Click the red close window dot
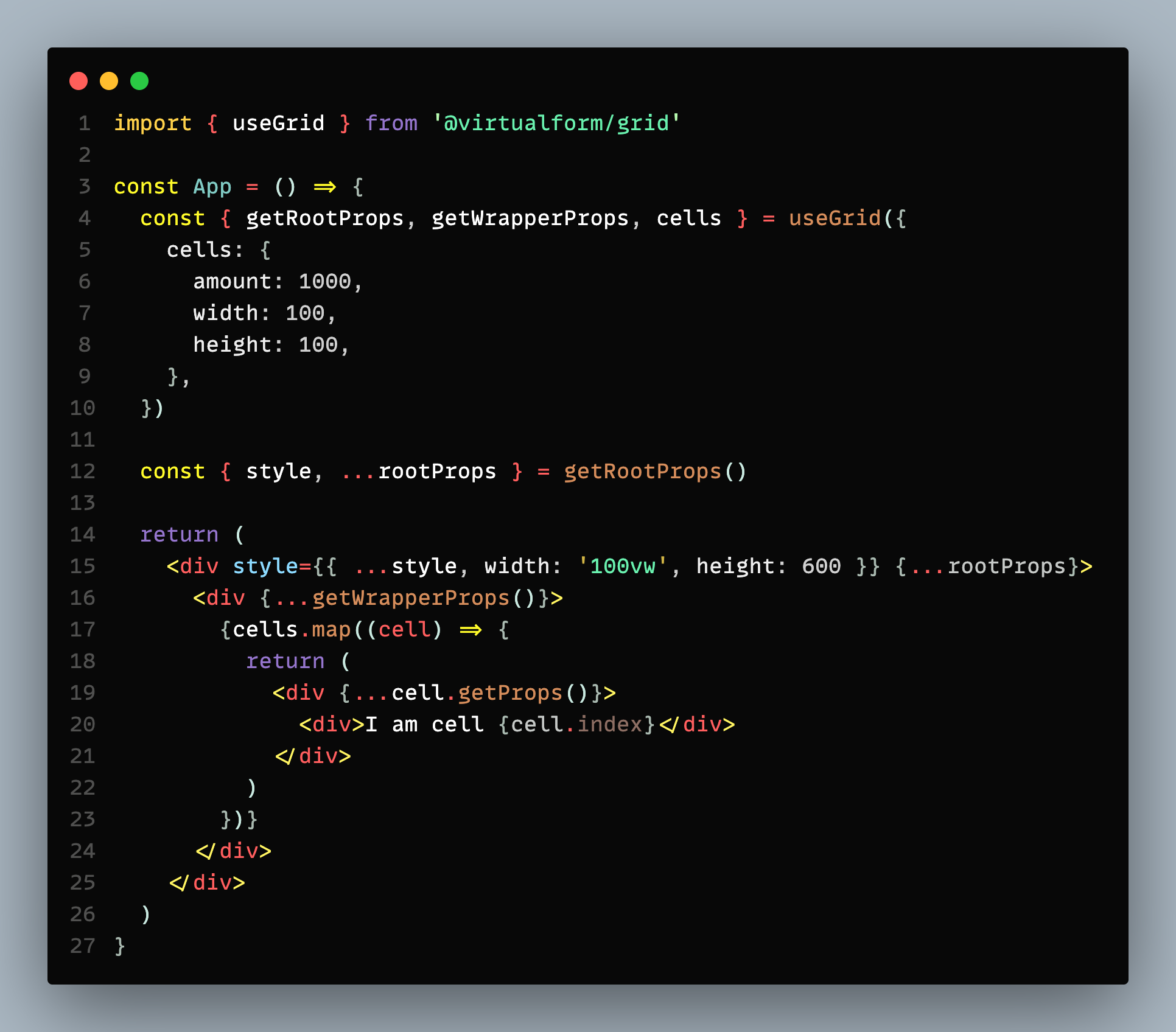 (79, 81)
